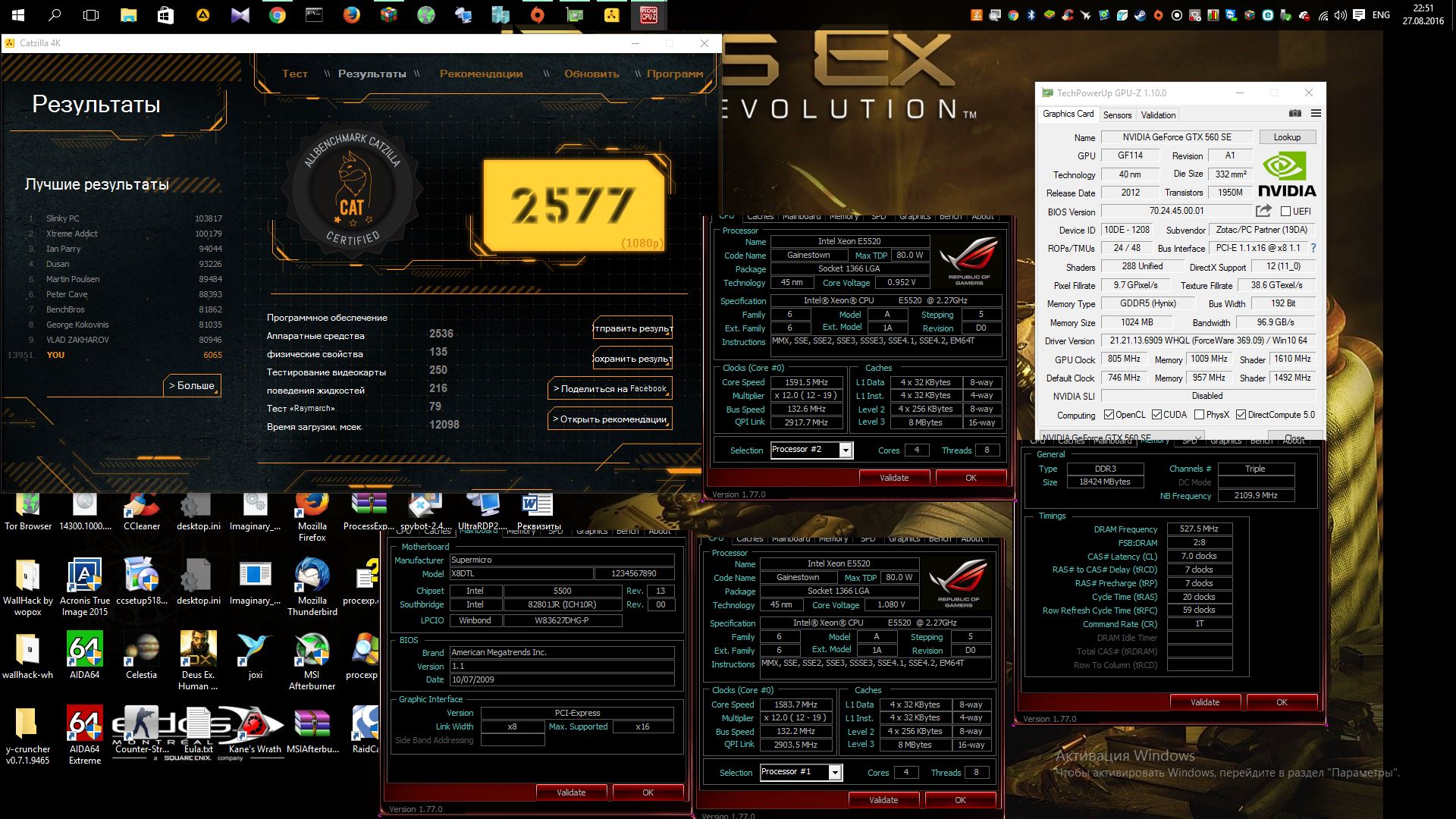Screen dimensions: 1456x819
Task: Open the Processor #2 selection dropdown
Action: point(845,450)
